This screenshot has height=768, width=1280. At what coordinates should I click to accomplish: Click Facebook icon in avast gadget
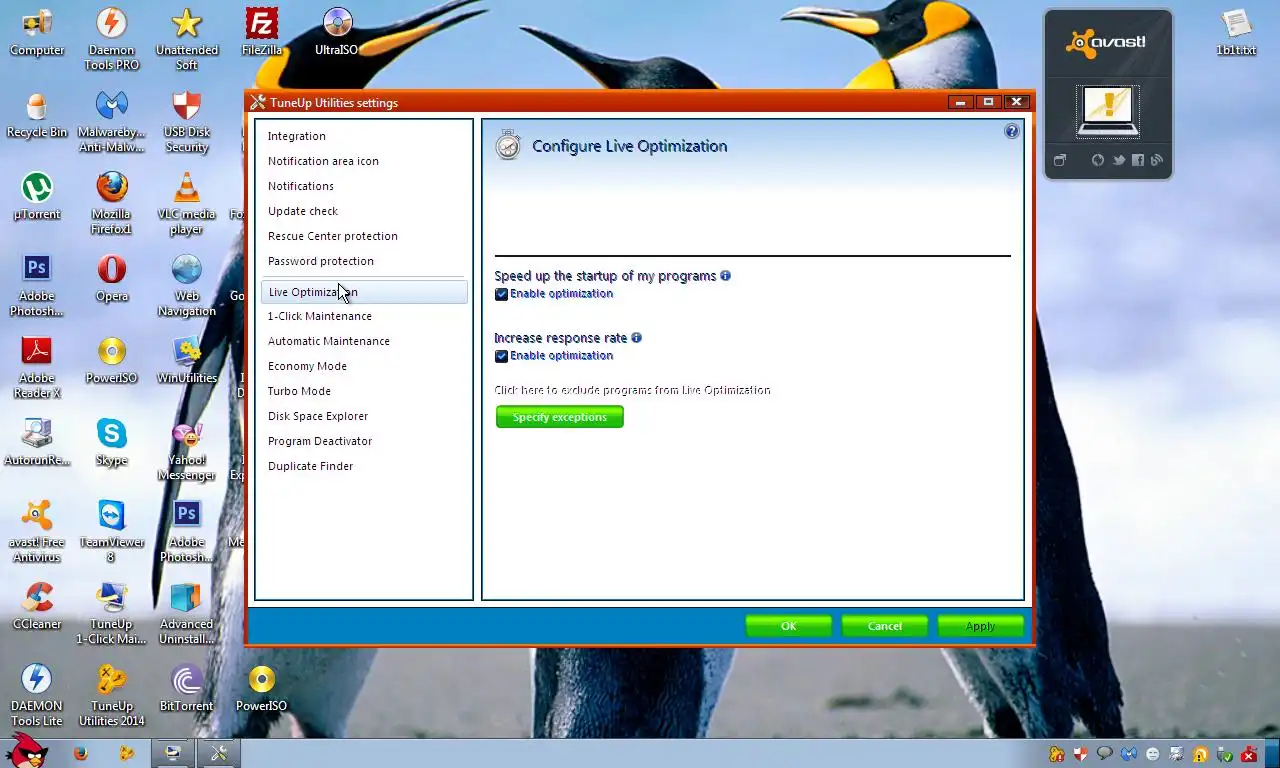click(1138, 160)
